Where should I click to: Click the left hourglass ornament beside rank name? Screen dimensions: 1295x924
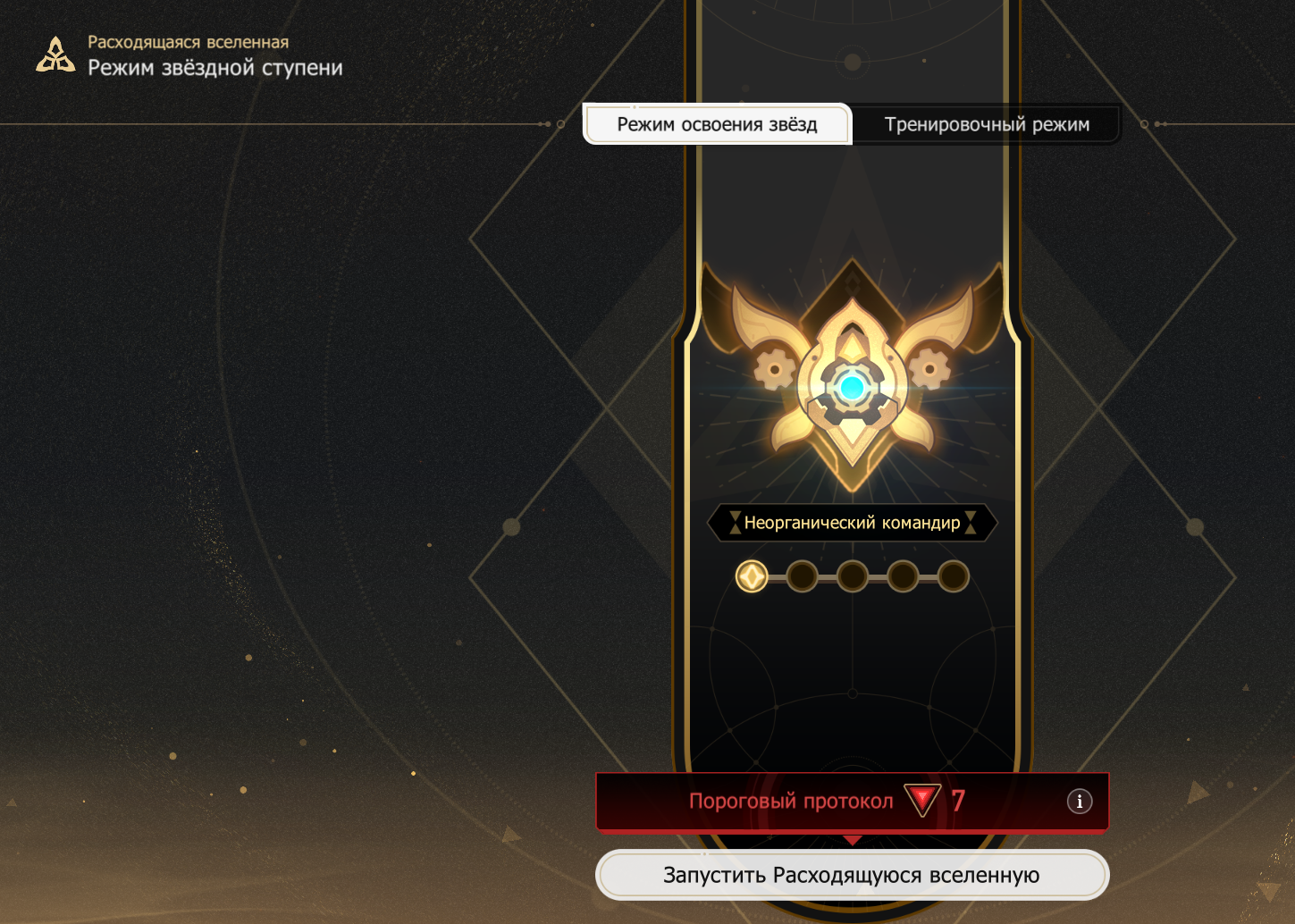[x=736, y=523]
